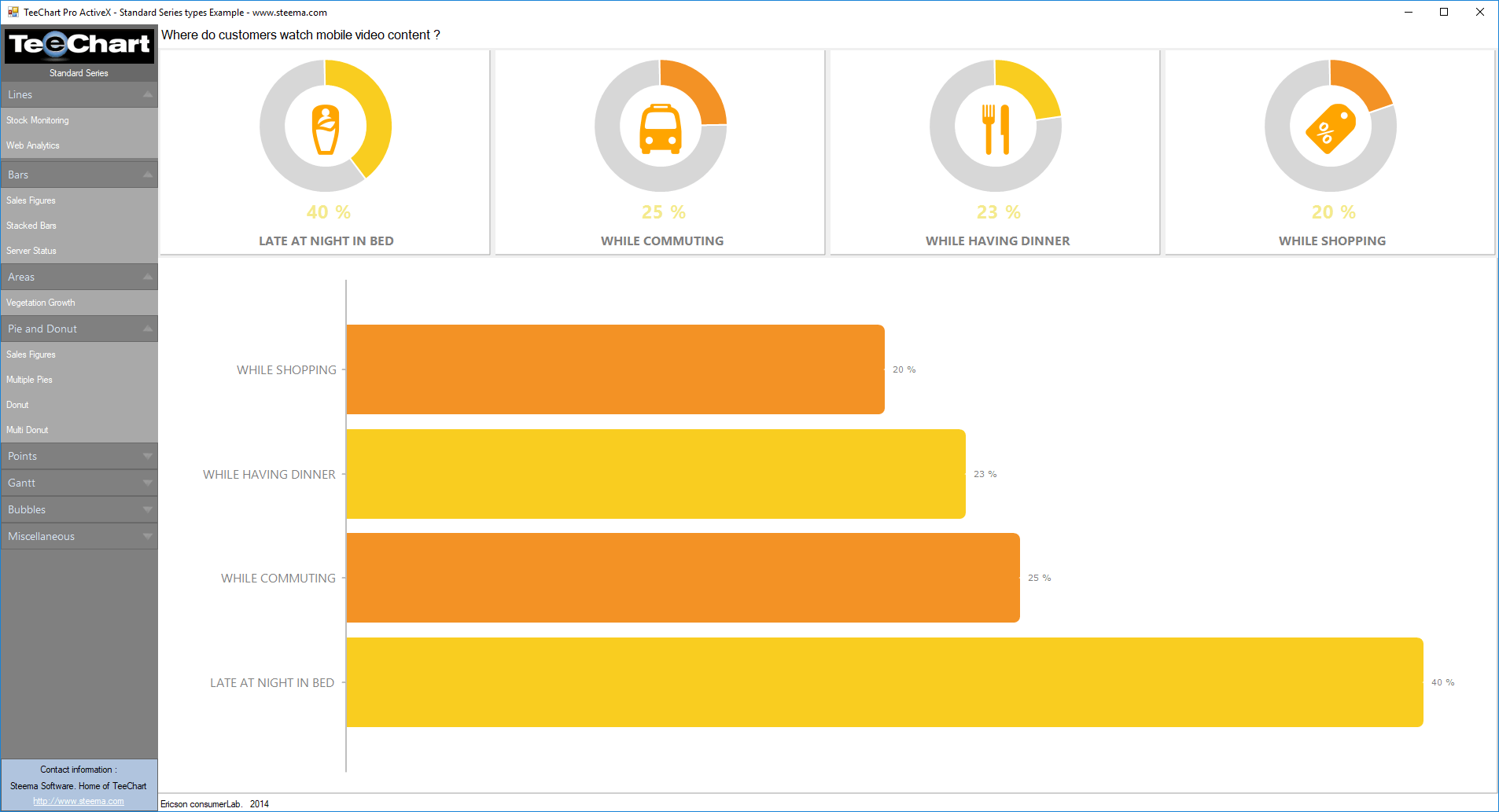Viewport: 1499px width, 812px height.
Task: Click the TeeChart app icon in title bar
Action: (x=13, y=12)
